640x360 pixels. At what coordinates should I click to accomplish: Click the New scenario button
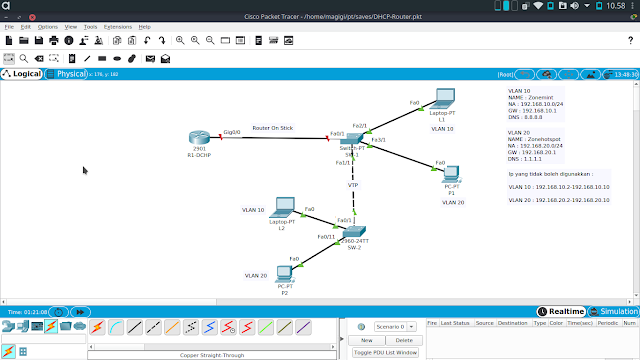(x=367, y=340)
